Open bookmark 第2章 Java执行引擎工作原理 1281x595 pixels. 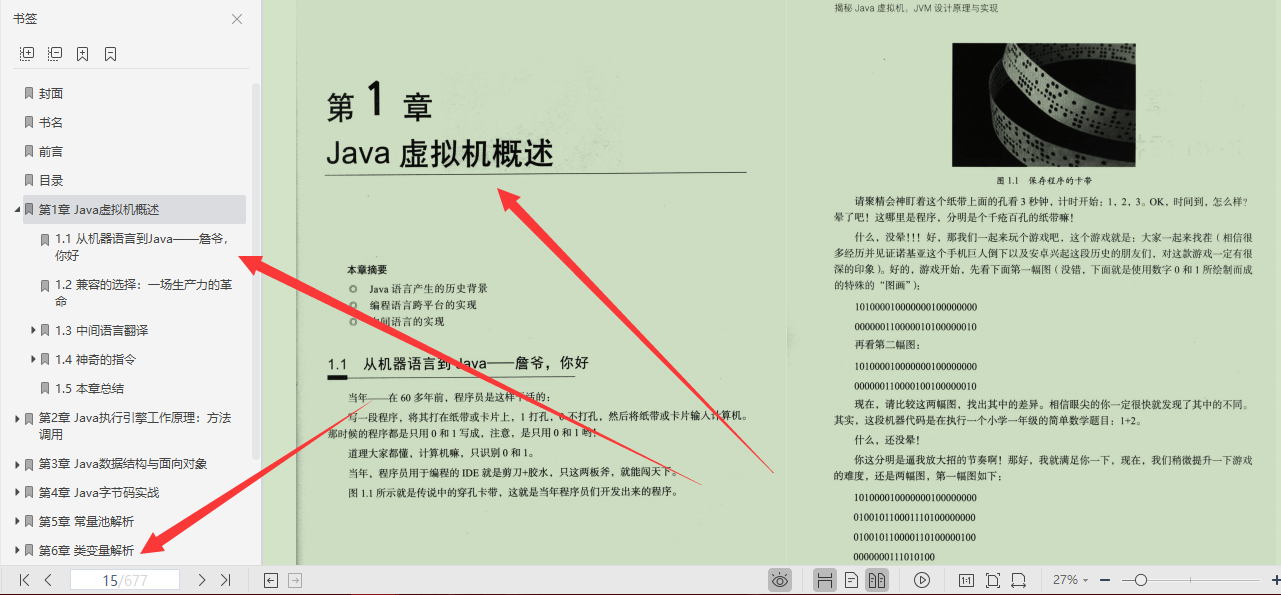point(135,426)
